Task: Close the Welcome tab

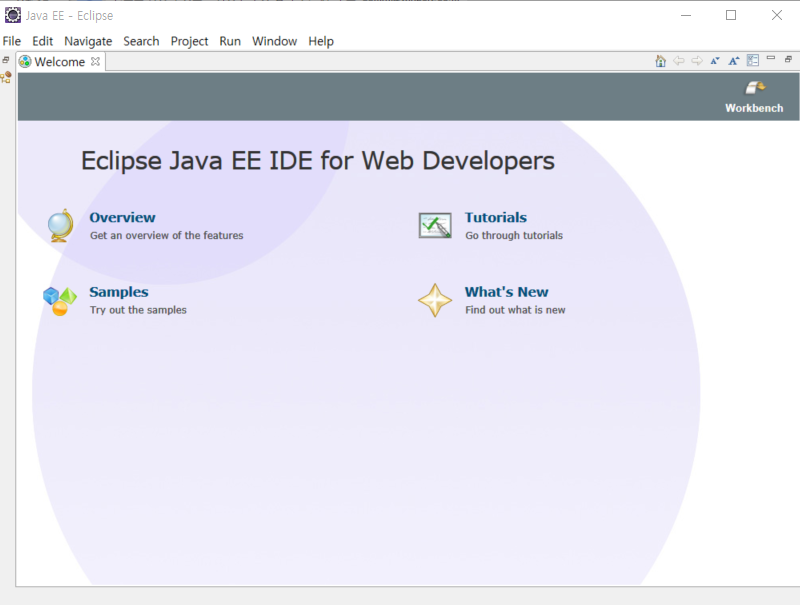Action: pyautogui.click(x=95, y=61)
